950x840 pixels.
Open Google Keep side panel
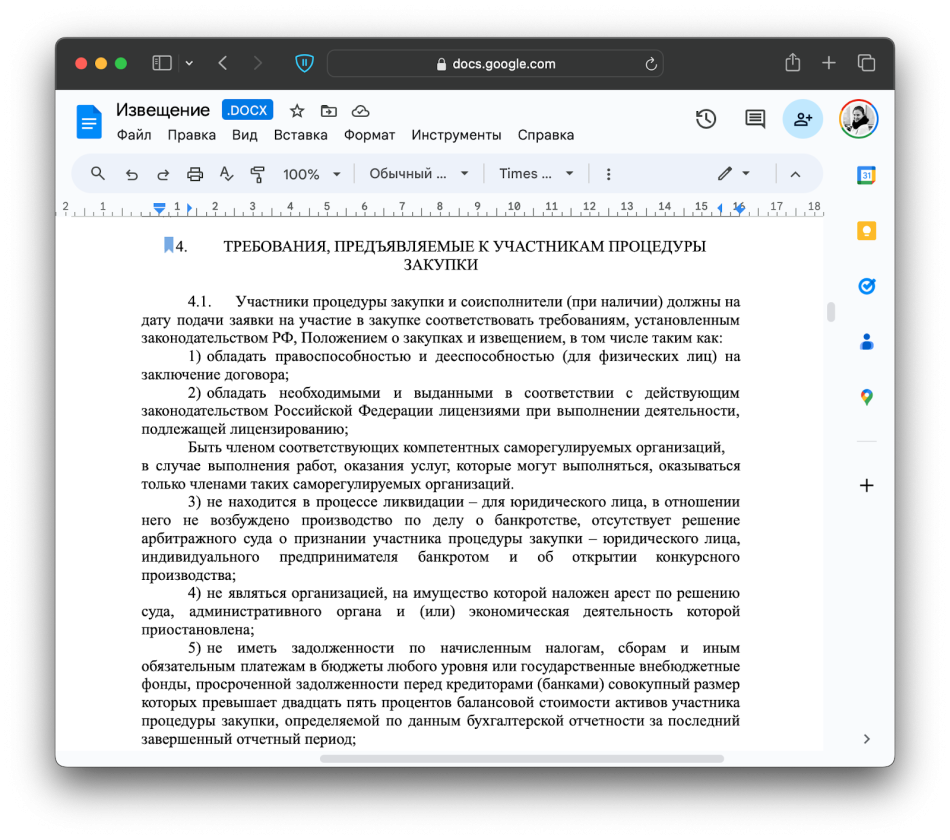pos(866,231)
